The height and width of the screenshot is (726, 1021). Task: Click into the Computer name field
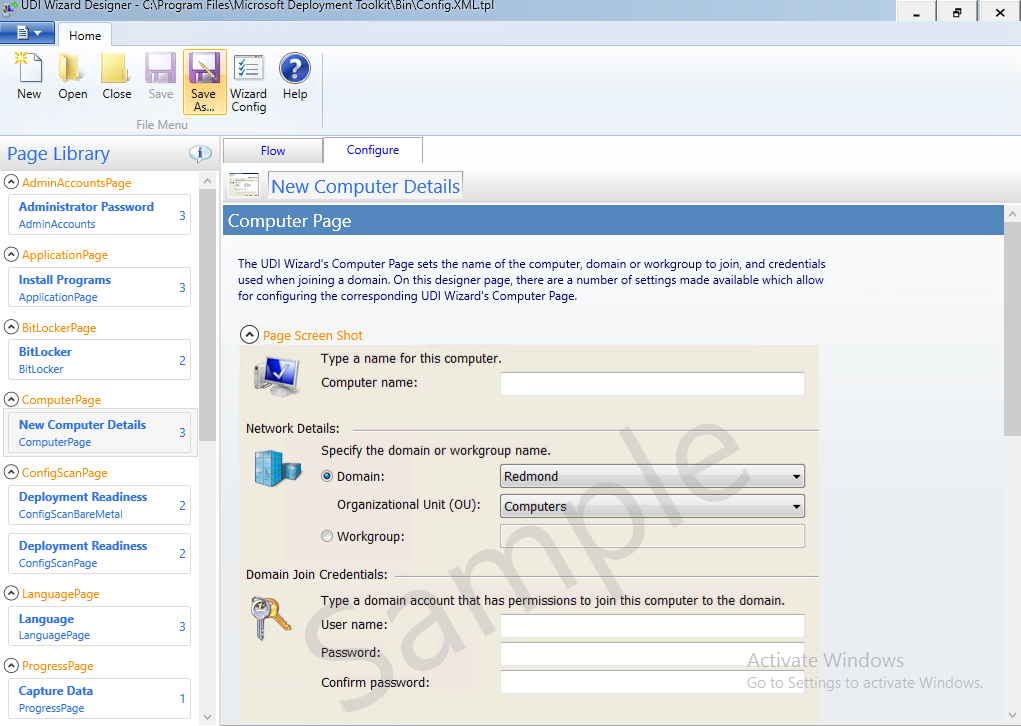[x=652, y=383]
